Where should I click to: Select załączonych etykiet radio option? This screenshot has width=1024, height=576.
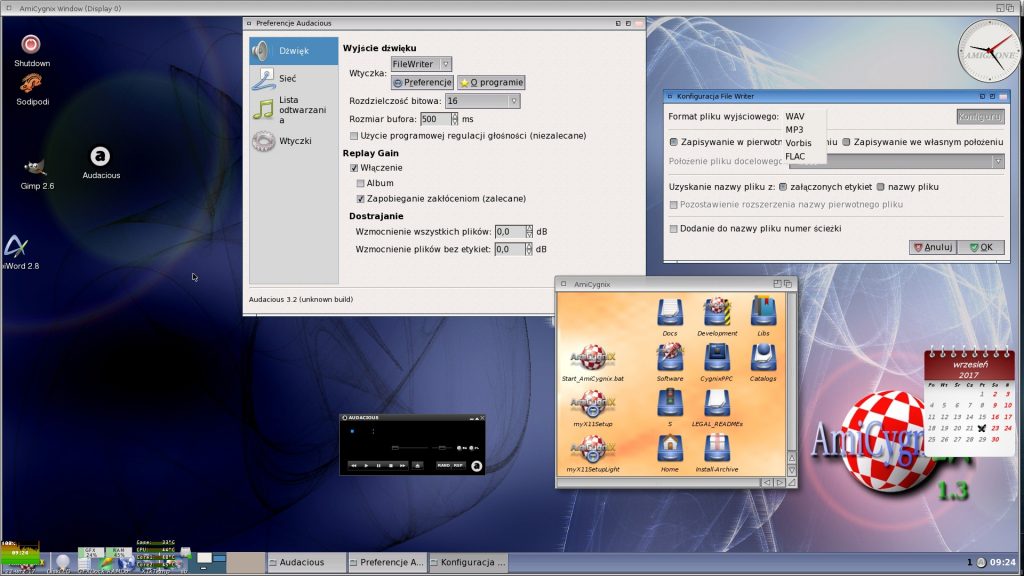pyautogui.click(x=783, y=187)
